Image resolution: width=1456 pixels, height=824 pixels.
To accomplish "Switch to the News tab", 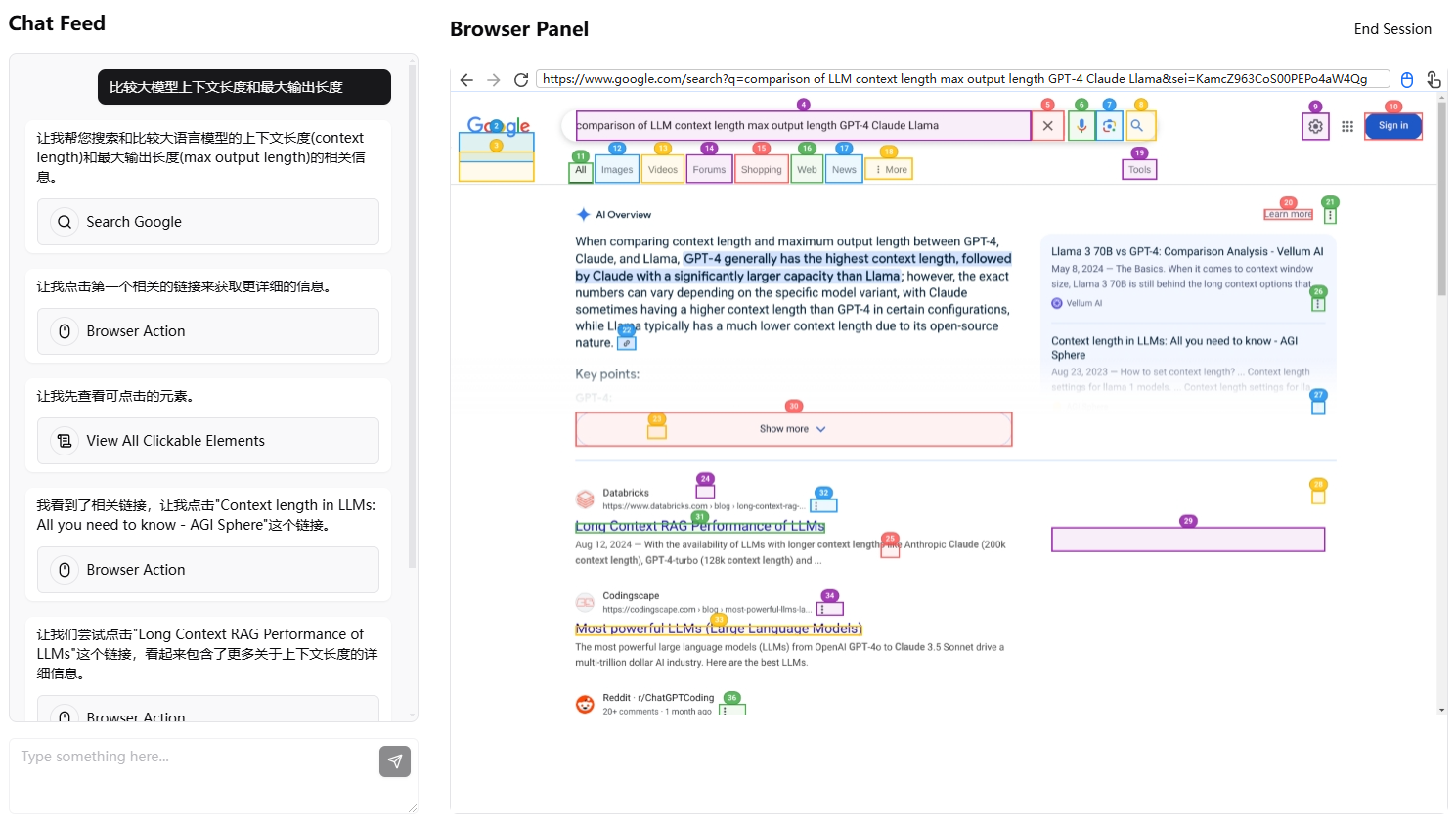I will coord(844,170).
